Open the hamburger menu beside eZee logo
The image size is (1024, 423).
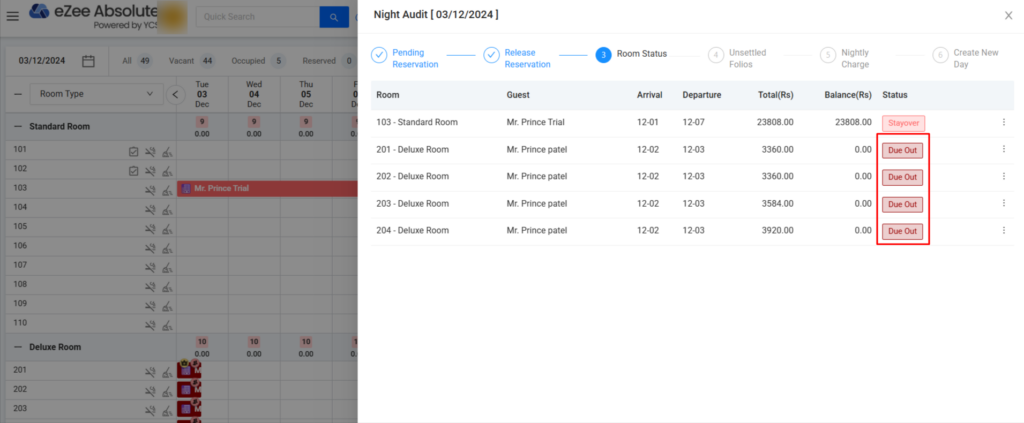coord(13,16)
